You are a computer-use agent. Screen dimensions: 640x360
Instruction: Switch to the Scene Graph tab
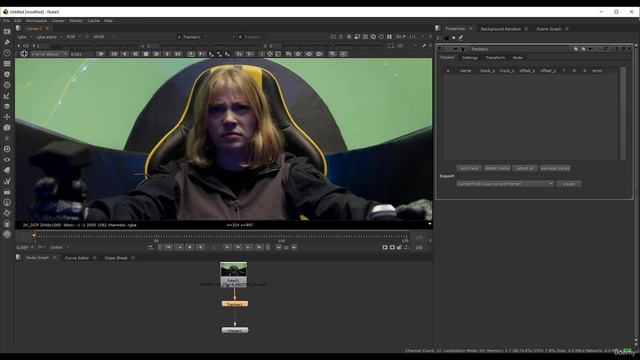[549, 29]
